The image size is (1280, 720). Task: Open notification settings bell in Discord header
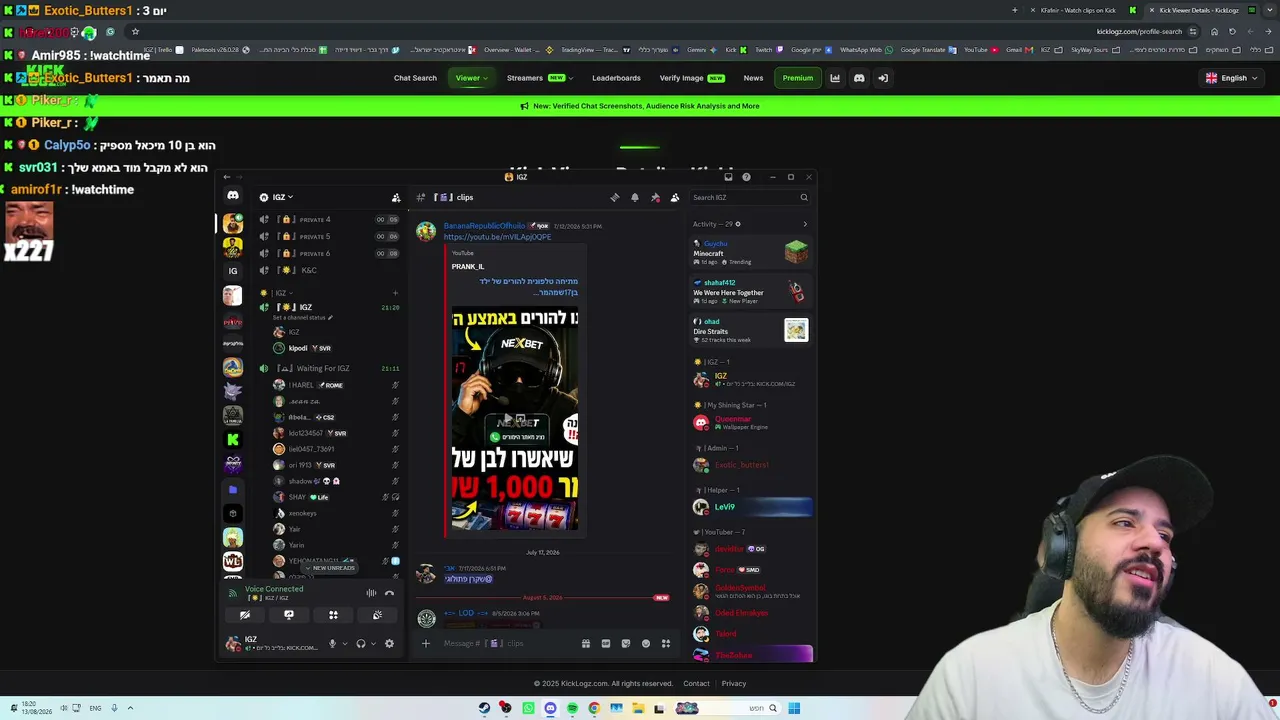(x=635, y=197)
